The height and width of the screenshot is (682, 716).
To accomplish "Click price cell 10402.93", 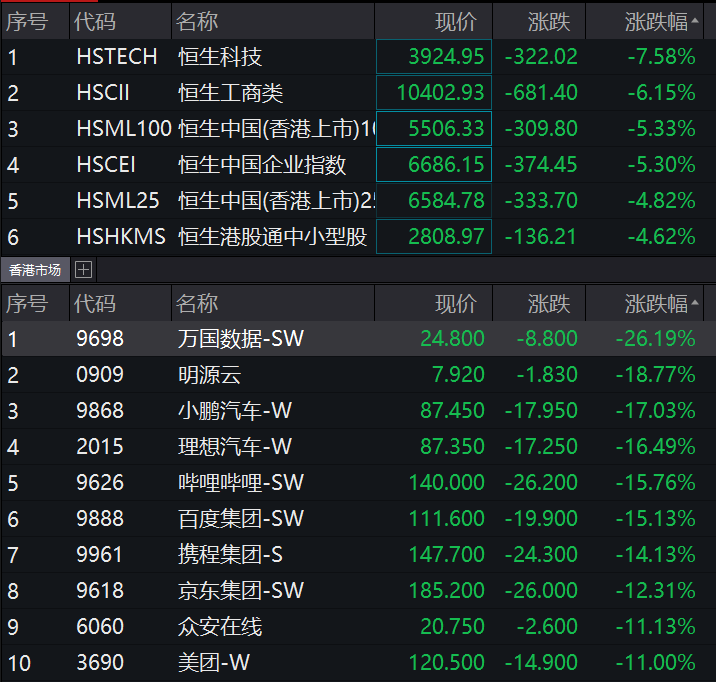I will pos(434,93).
